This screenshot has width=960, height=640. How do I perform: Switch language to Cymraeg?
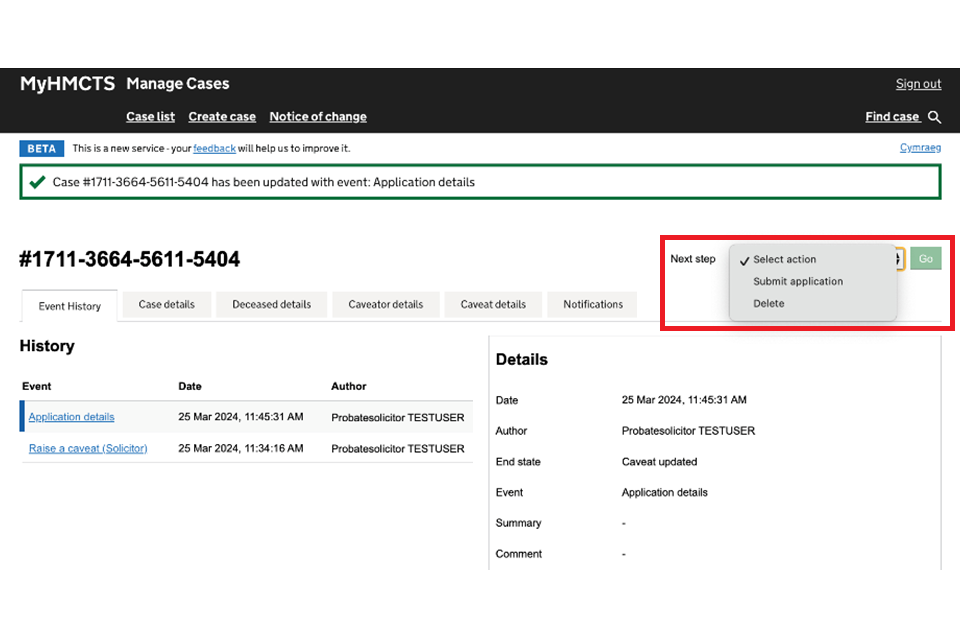920,148
